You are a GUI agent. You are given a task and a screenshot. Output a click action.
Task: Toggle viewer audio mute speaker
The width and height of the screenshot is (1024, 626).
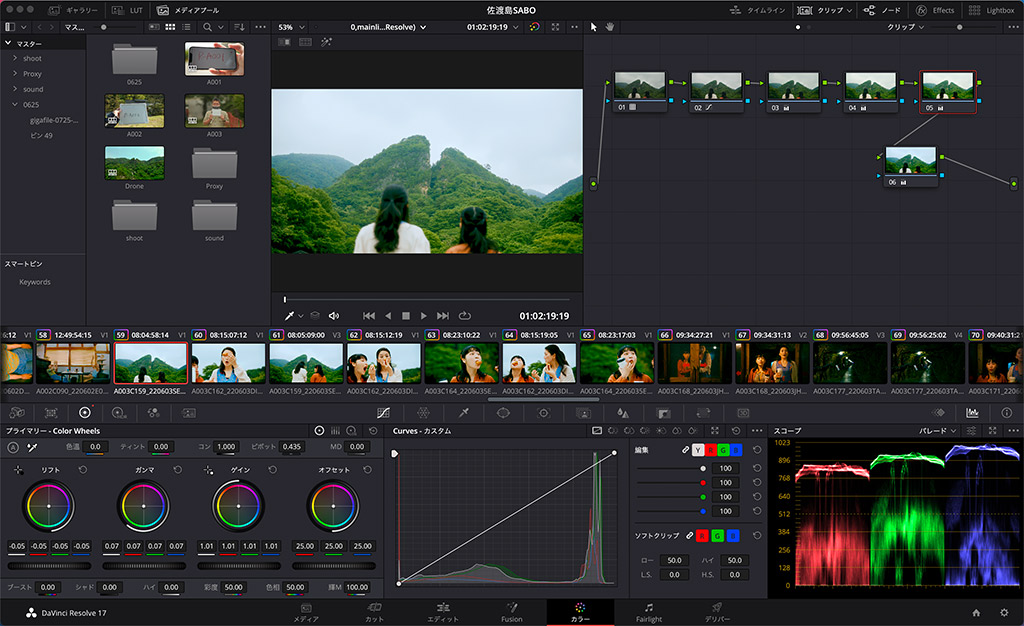click(334, 316)
